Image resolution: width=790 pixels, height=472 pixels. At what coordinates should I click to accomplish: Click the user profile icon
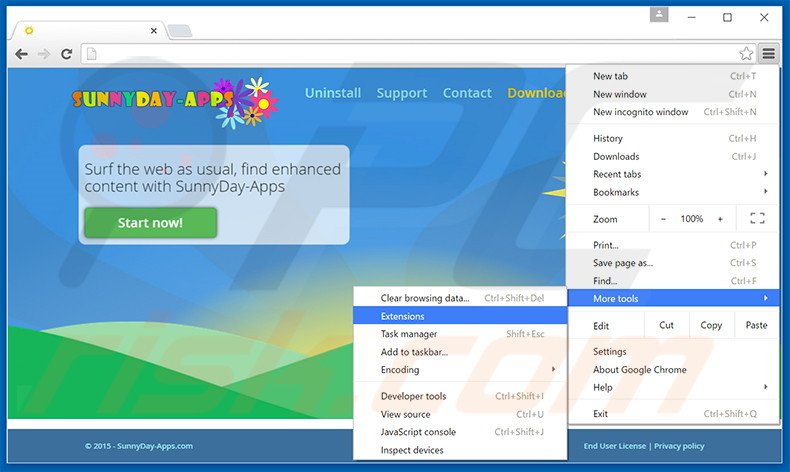pyautogui.click(x=659, y=15)
